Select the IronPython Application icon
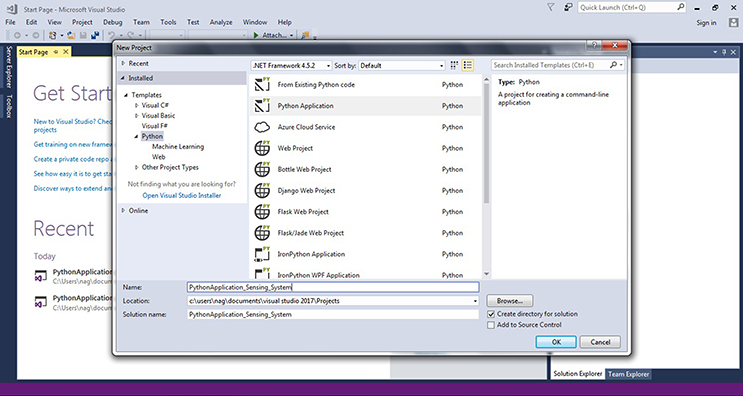This screenshot has width=743, height=396. pos(262,254)
